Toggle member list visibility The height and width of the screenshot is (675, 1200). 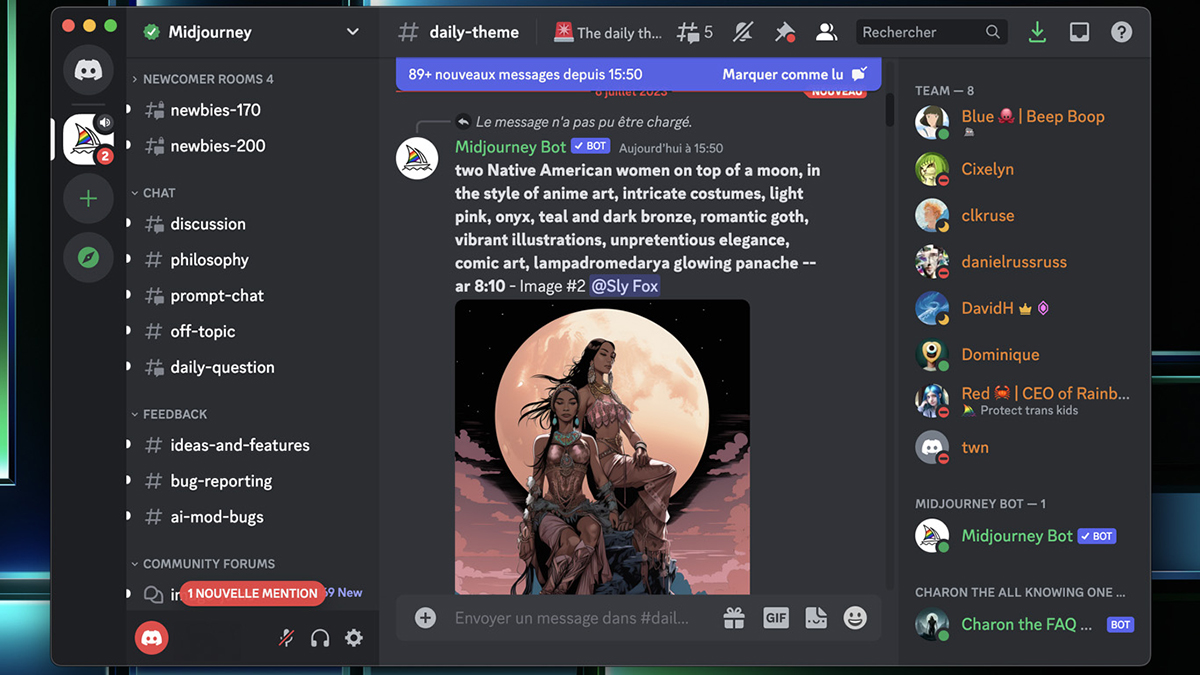pyautogui.click(x=826, y=33)
